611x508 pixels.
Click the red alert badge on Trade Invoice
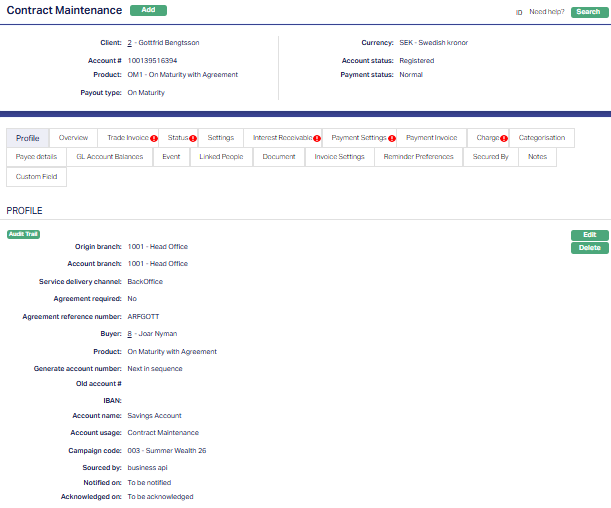154,138
